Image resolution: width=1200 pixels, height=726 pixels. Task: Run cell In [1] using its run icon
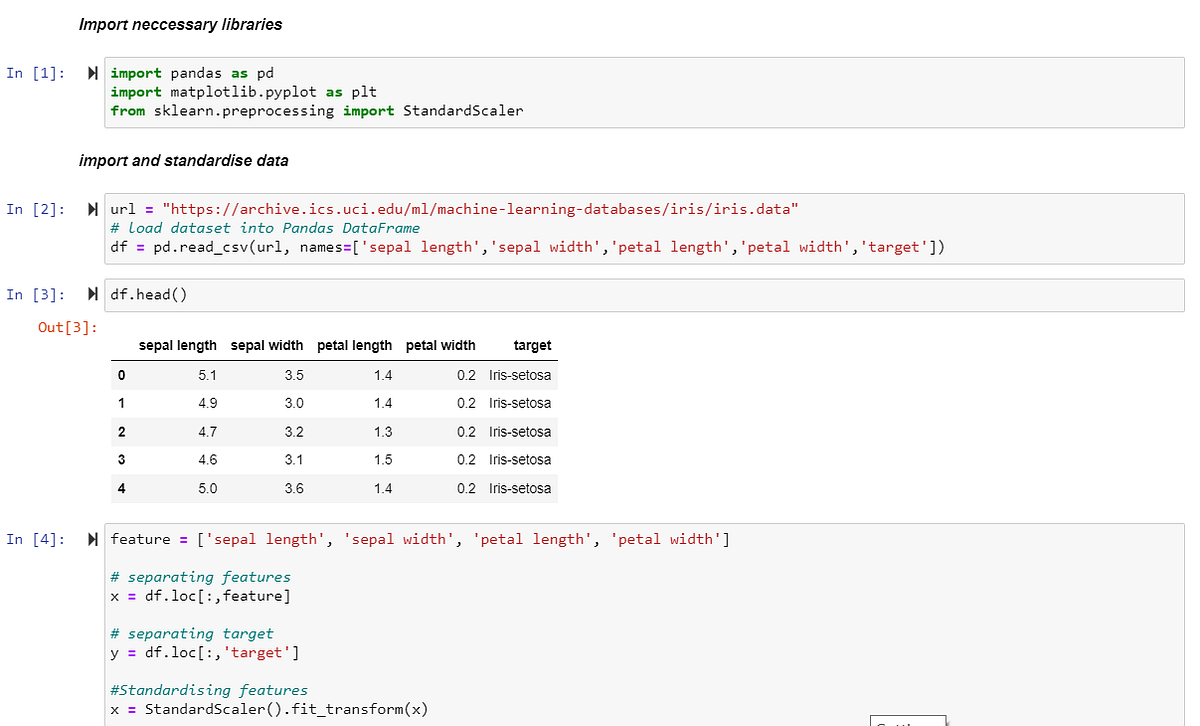click(92, 73)
